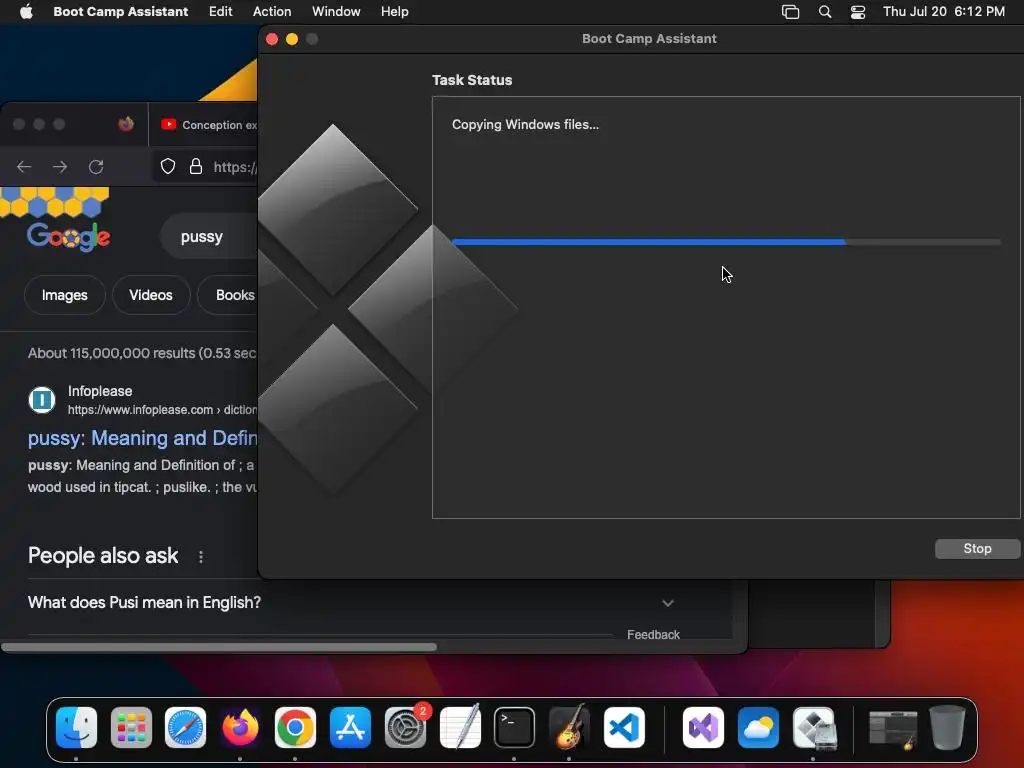Viewport: 1024px width, 768px height.
Task: Click Firefox tracking protection shield icon
Action: [x=168, y=167]
